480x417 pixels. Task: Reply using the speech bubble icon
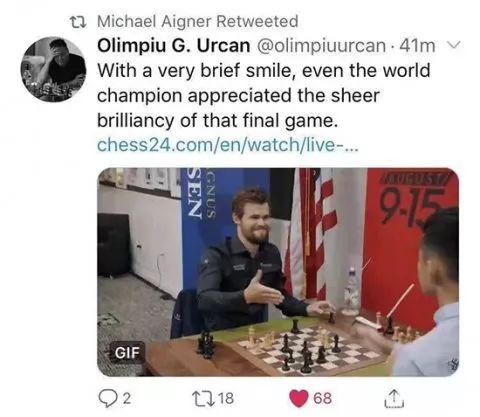point(108,398)
